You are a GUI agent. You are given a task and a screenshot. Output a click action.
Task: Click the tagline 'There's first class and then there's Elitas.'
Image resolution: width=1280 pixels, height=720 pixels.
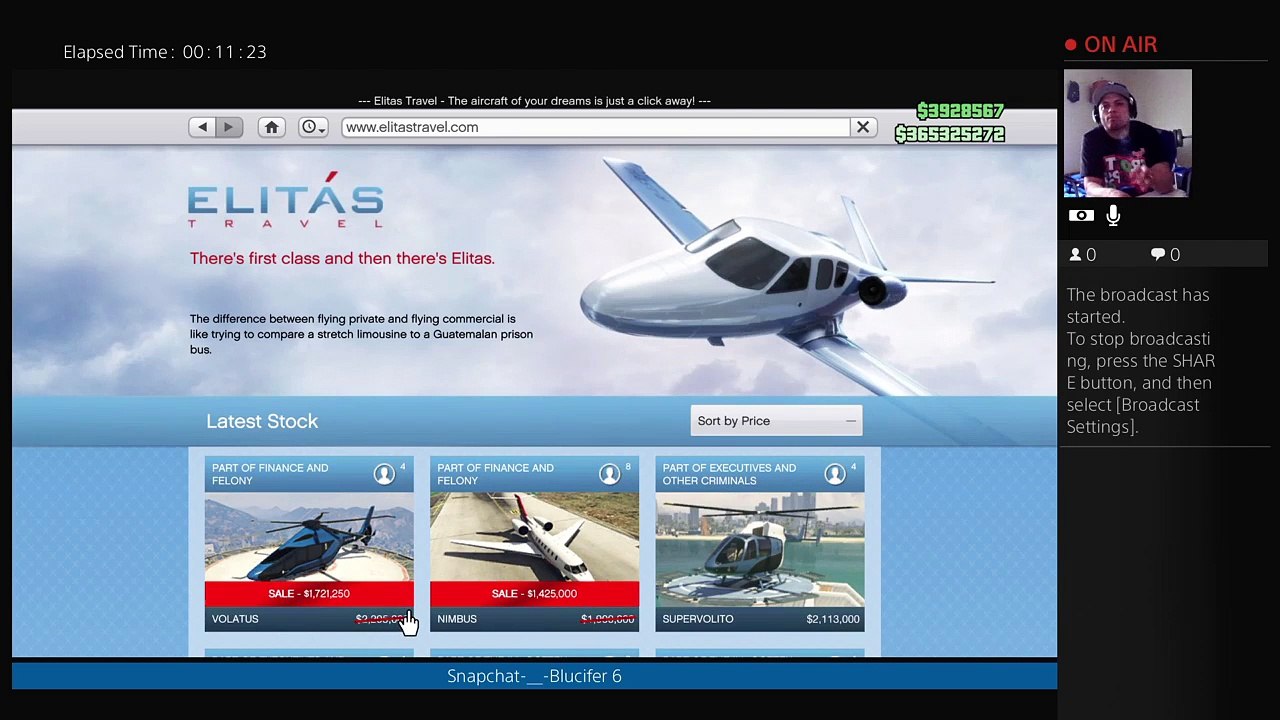pyautogui.click(x=342, y=258)
